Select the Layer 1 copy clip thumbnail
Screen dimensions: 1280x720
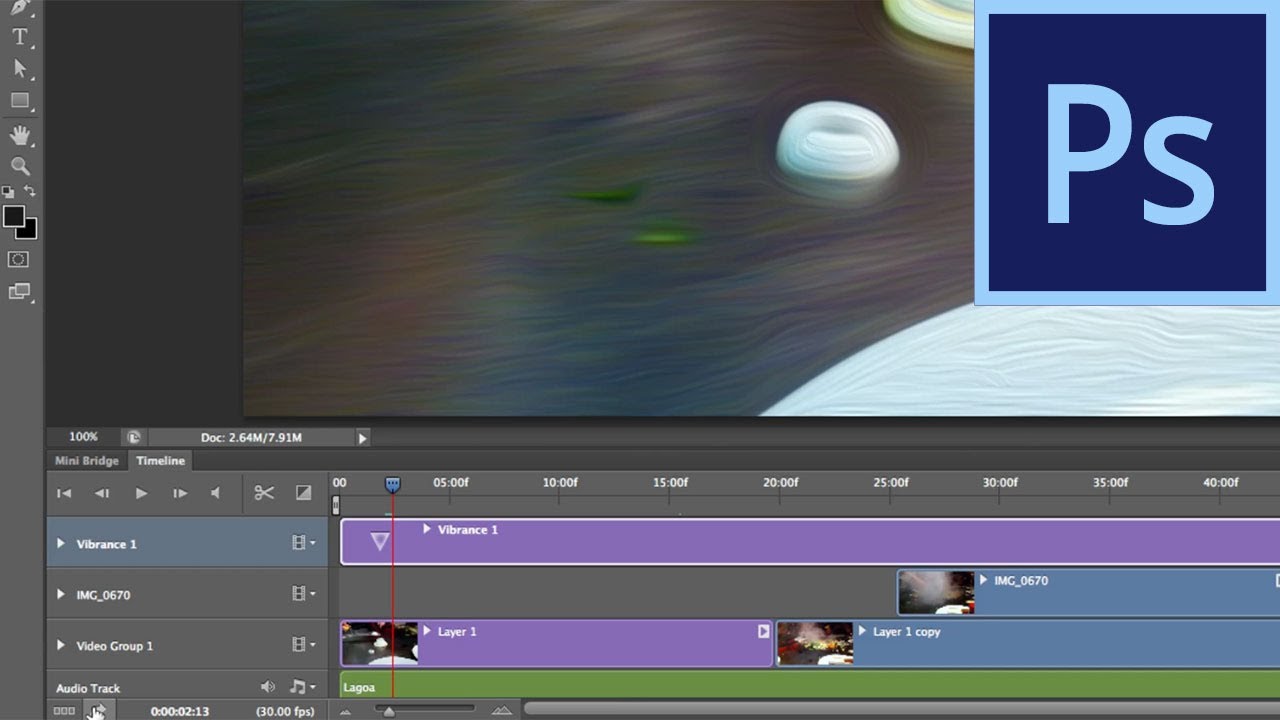coord(815,643)
